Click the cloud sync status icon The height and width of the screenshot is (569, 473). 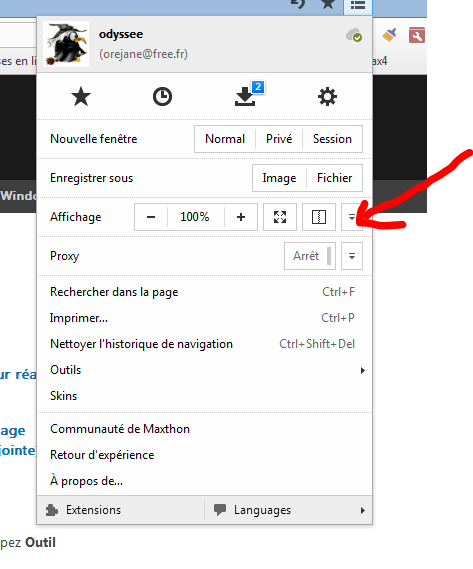tap(354, 36)
